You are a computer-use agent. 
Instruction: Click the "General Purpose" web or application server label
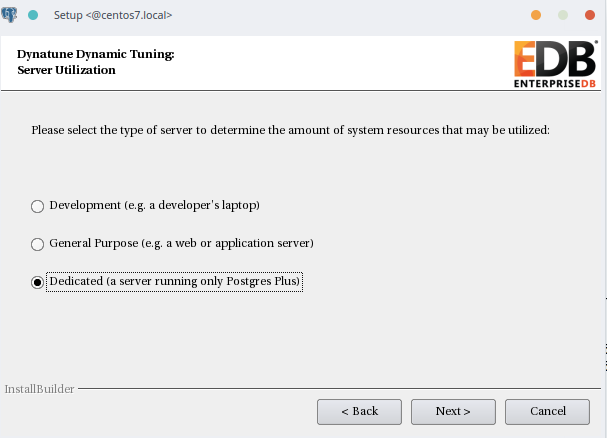(181, 243)
